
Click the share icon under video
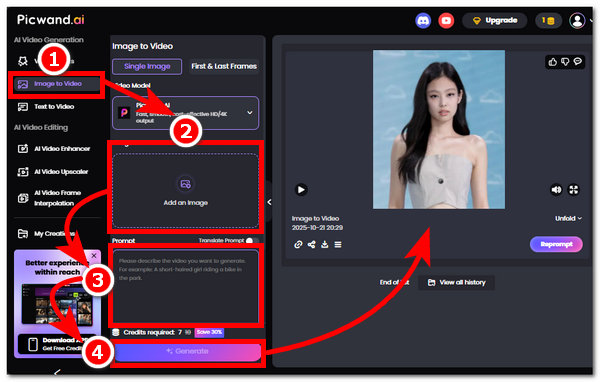(x=311, y=244)
